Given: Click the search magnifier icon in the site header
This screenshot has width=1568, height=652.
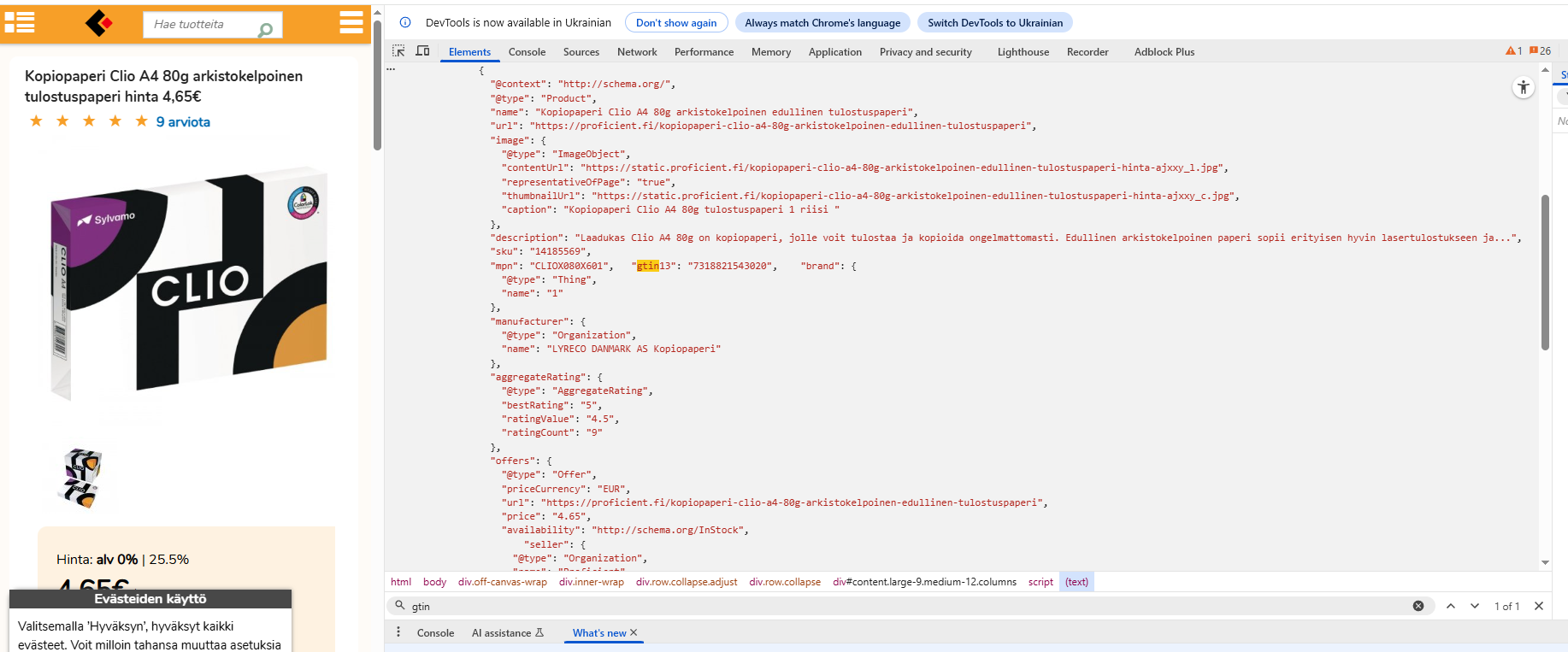Looking at the screenshot, I should coord(266,30).
